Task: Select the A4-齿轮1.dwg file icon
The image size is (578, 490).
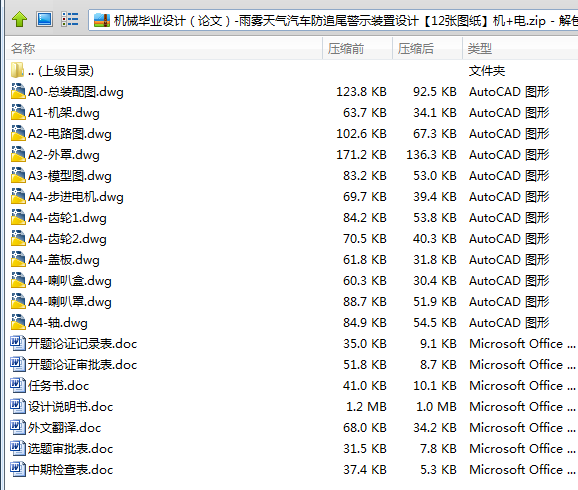Action: (x=18, y=217)
